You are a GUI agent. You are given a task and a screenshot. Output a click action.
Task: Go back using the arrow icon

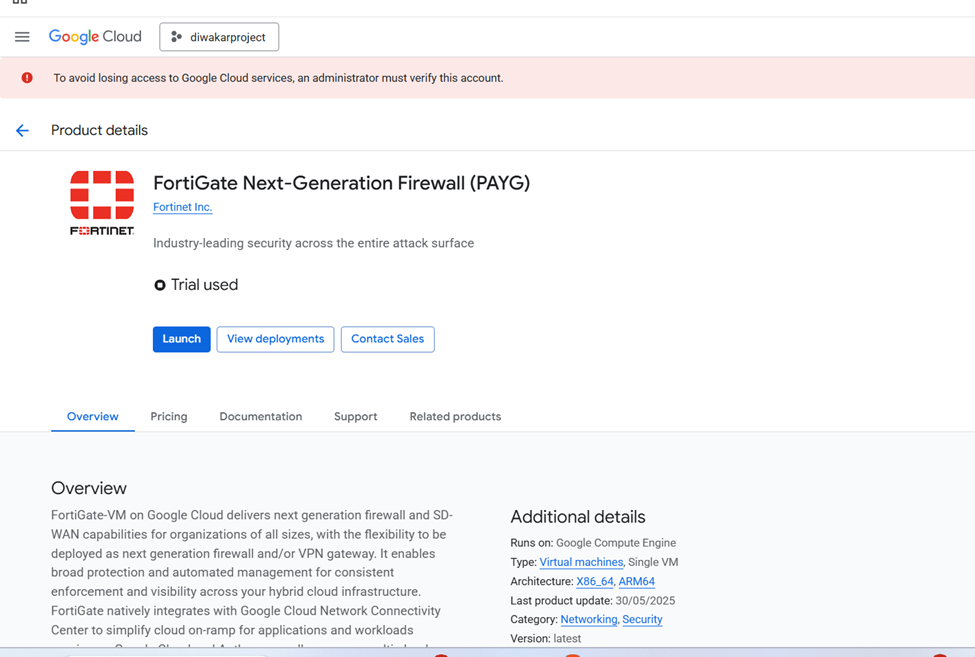click(x=22, y=131)
